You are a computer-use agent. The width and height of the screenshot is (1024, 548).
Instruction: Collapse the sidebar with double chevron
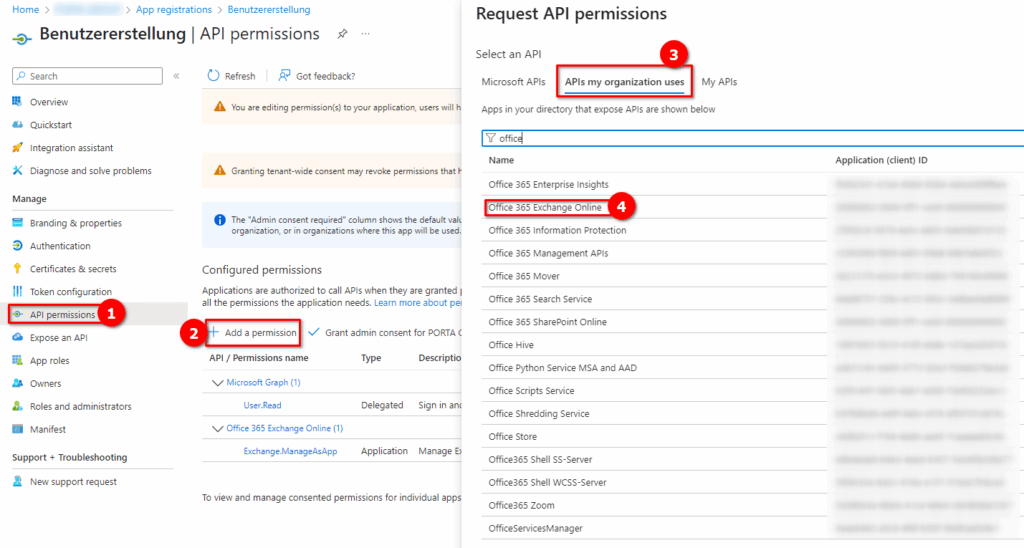[176, 76]
